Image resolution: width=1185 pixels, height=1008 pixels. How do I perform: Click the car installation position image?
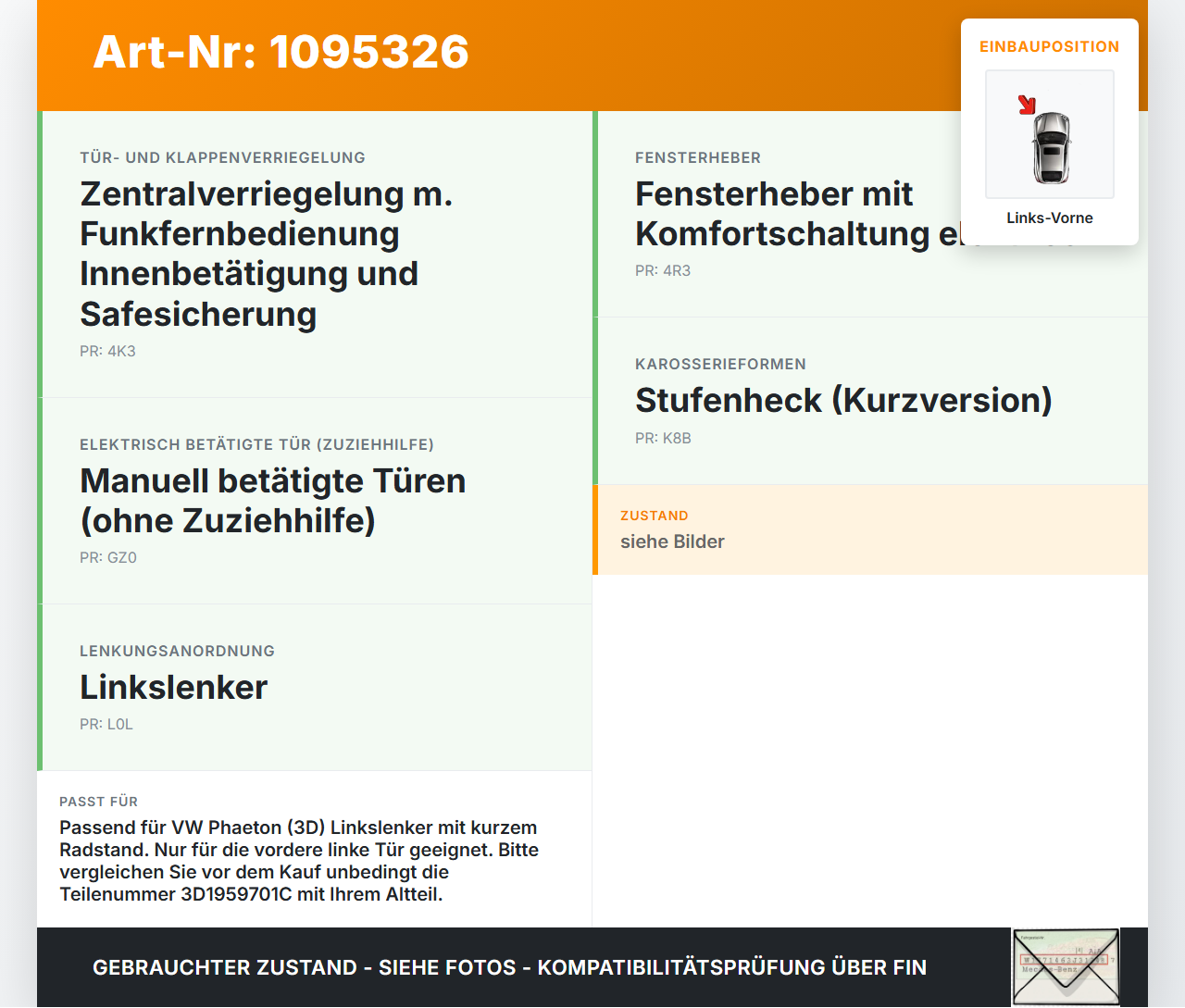tap(1050, 134)
